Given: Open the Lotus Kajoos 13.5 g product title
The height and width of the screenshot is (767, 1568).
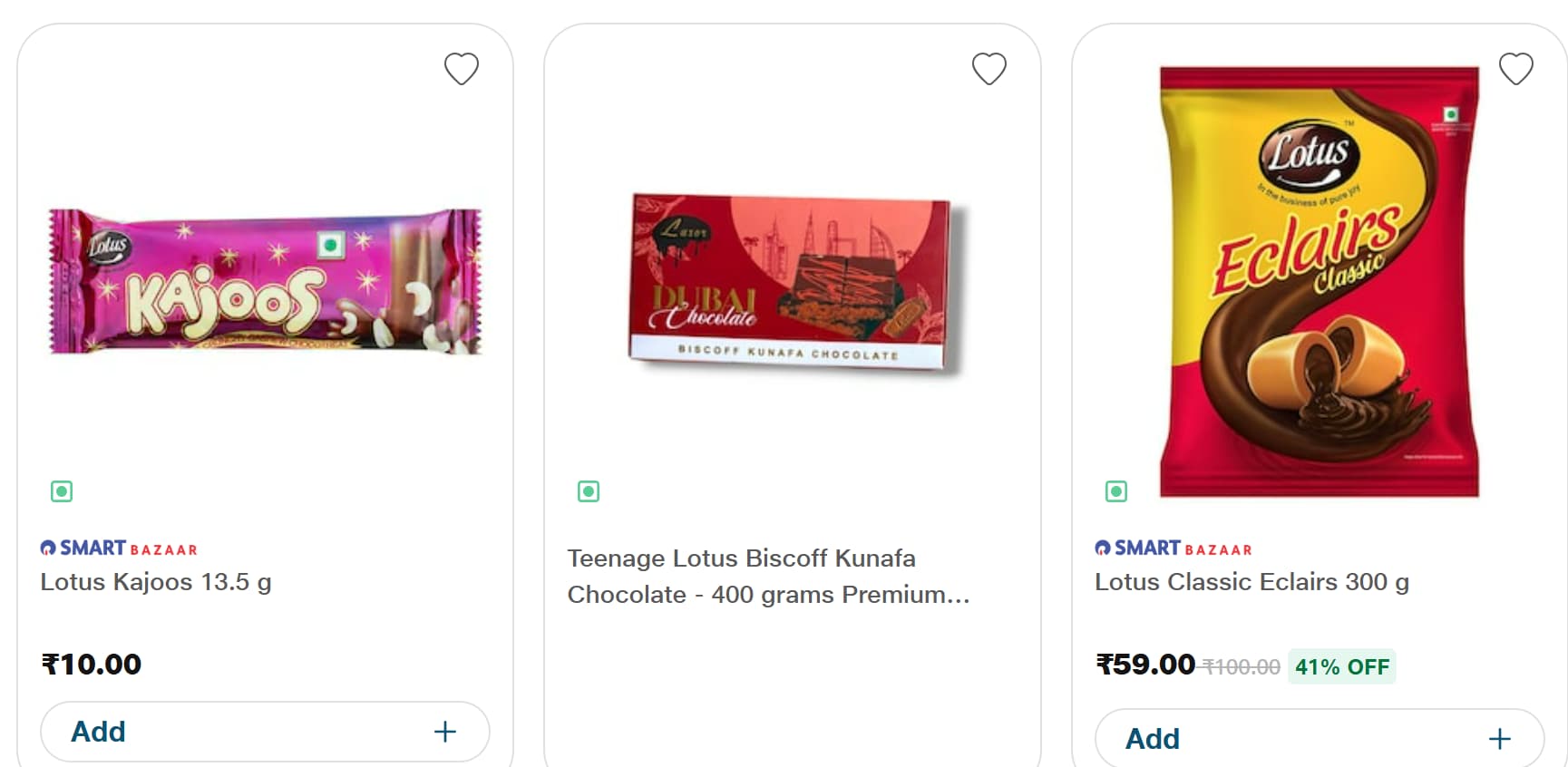Looking at the screenshot, I should click(156, 582).
